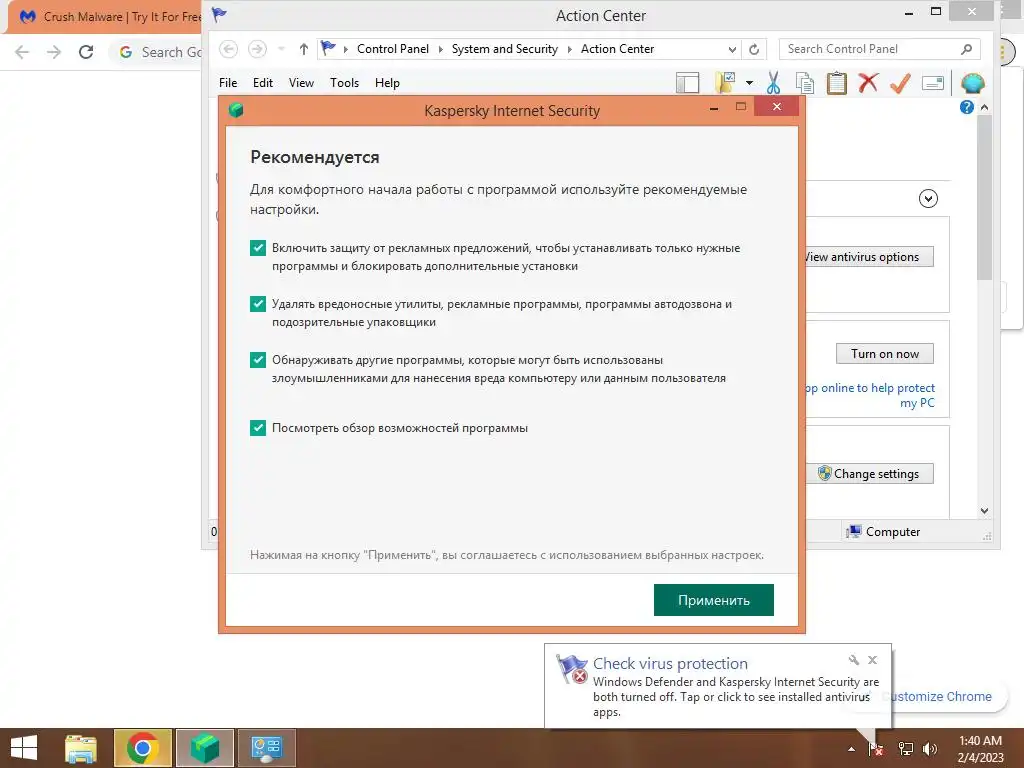Toggle the remove malicious utilities checkbox (Удалять вредоносные)
1024x768 pixels.
tap(258, 304)
